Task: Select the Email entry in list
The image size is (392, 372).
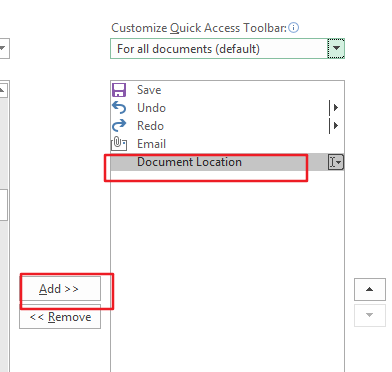Action: tap(227, 144)
